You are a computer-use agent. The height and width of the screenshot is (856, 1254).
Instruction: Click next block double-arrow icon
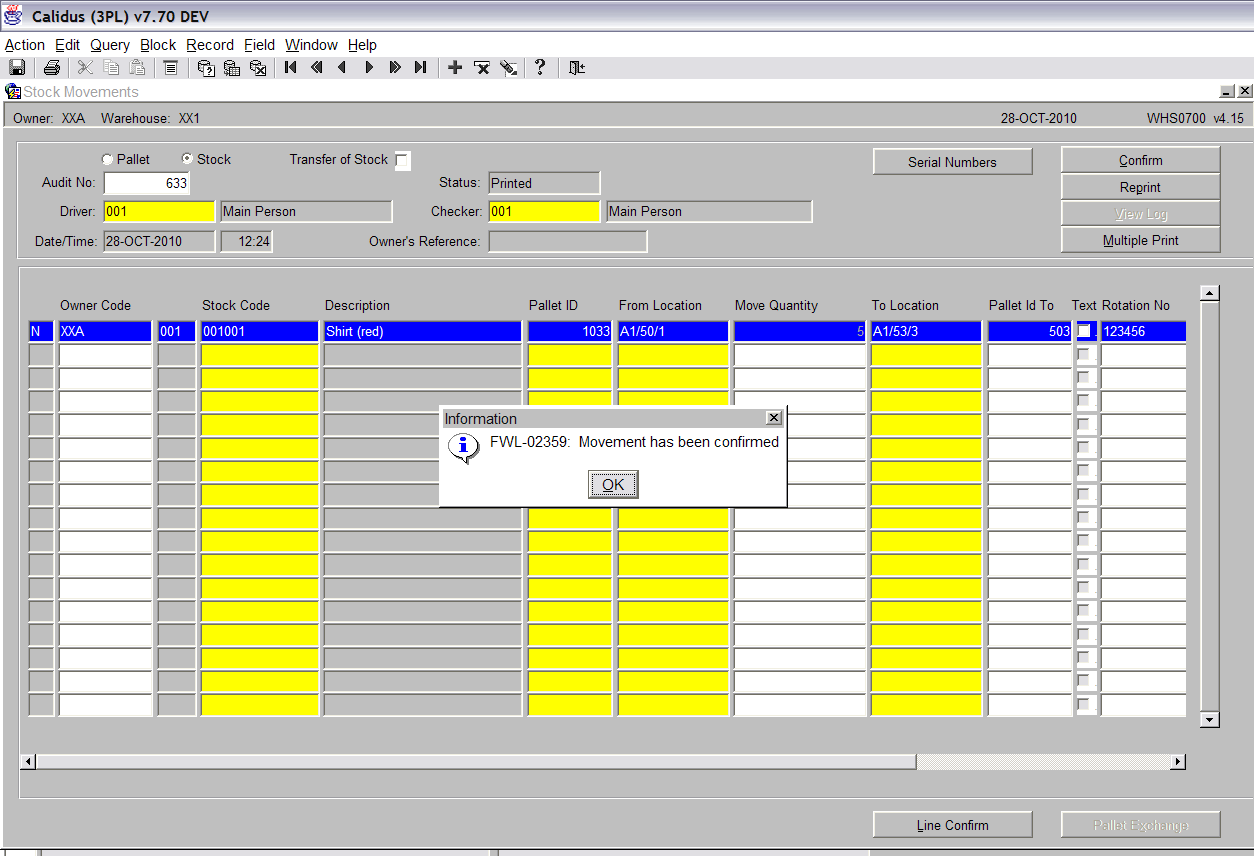click(395, 67)
